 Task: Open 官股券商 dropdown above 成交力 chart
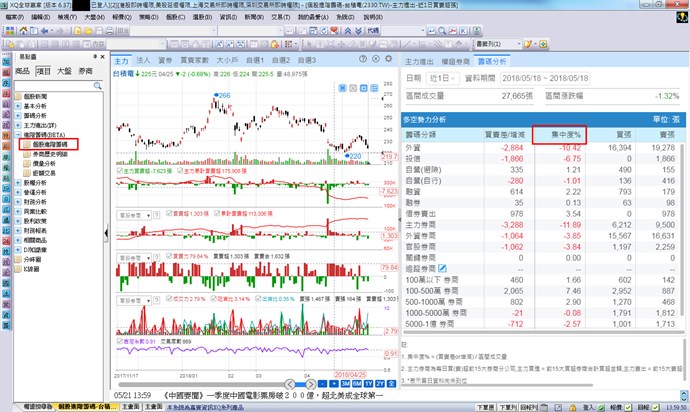134,301
